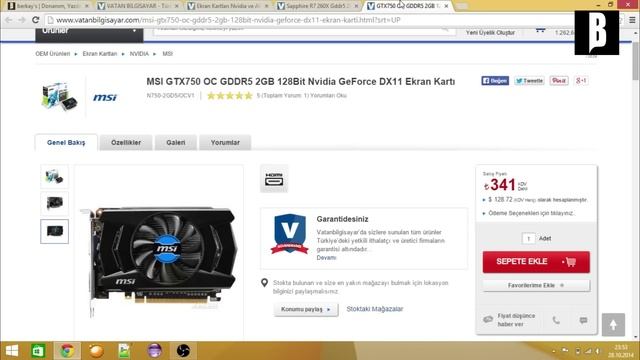Click the location pin icon near stock text
This screenshot has width=640, height=360.
(x=264, y=282)
